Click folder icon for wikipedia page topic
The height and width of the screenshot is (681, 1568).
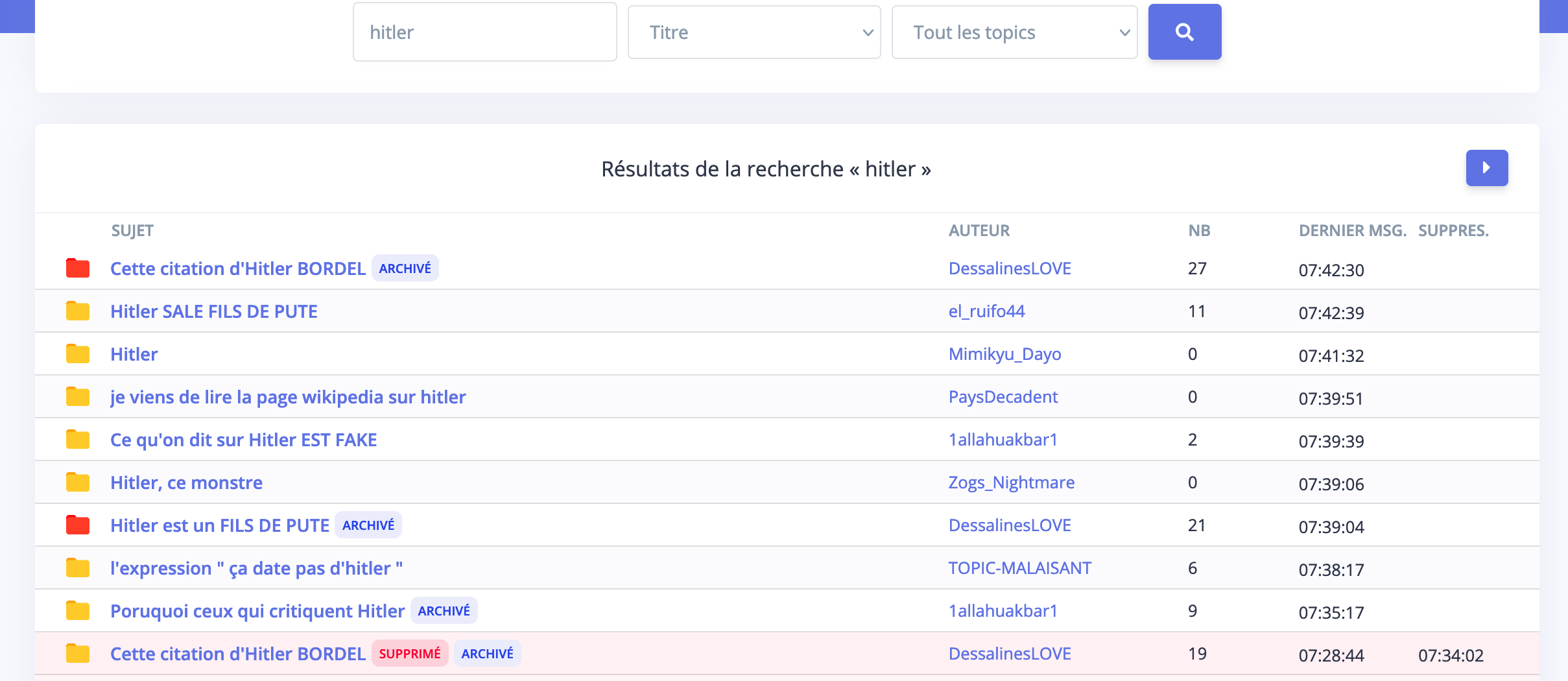pos(78,396)
